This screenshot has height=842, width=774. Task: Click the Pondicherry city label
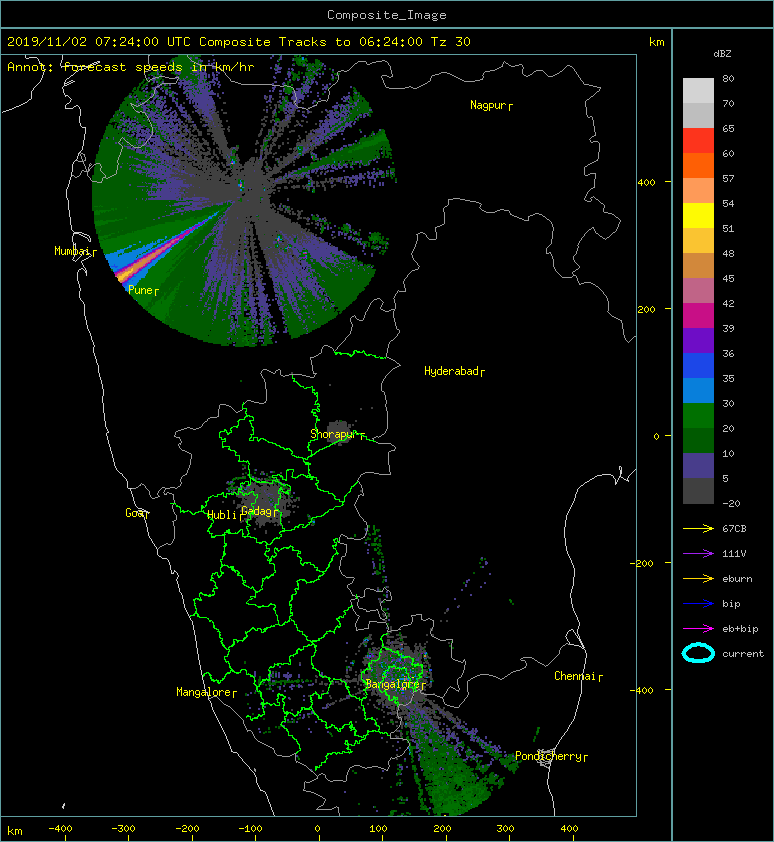(x=551, y=756)
